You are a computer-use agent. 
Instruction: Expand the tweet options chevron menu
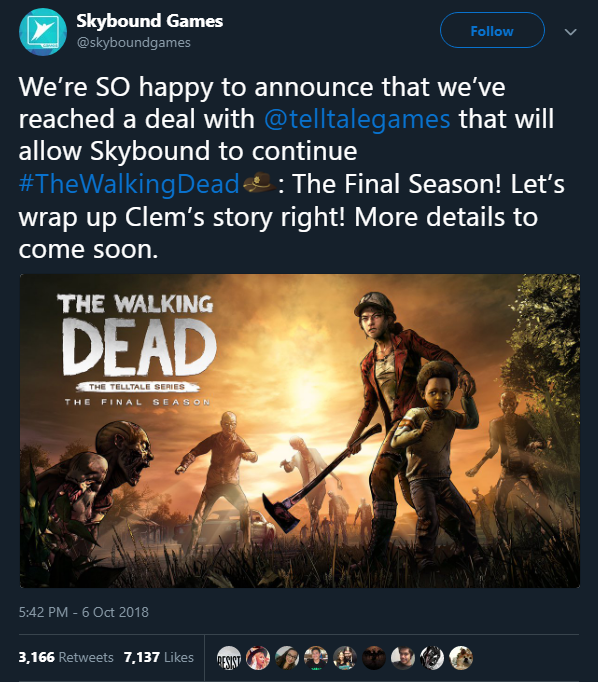coord(570,32)
